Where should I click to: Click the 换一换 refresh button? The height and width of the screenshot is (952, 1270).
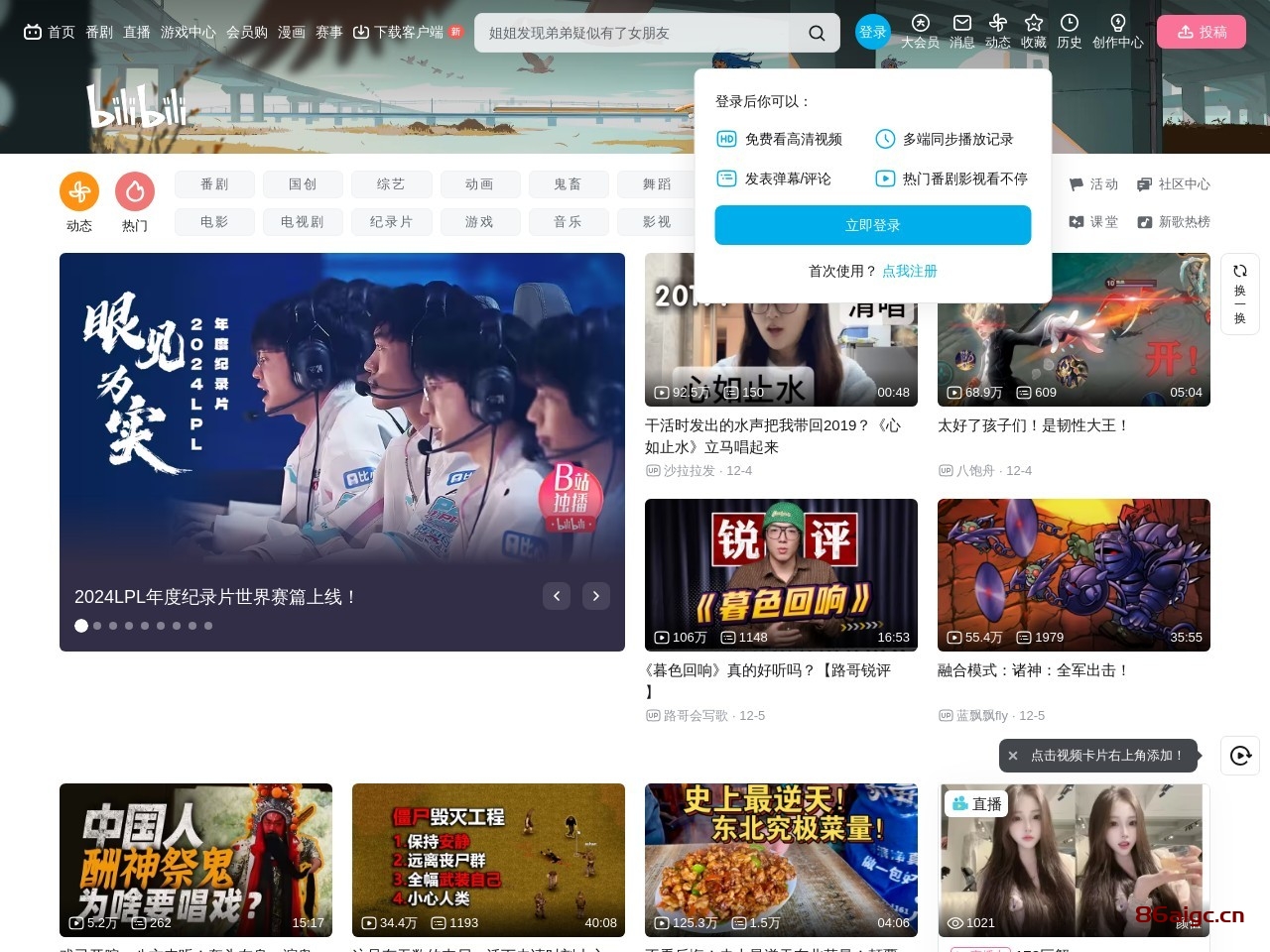click(1240, 294)
